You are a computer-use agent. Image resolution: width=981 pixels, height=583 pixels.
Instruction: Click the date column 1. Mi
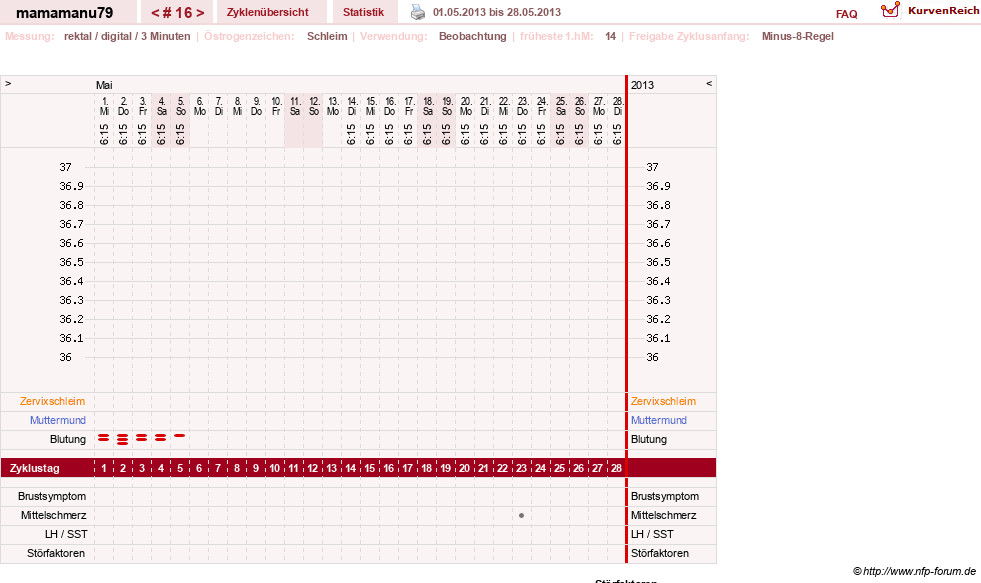tap(104, 106)
